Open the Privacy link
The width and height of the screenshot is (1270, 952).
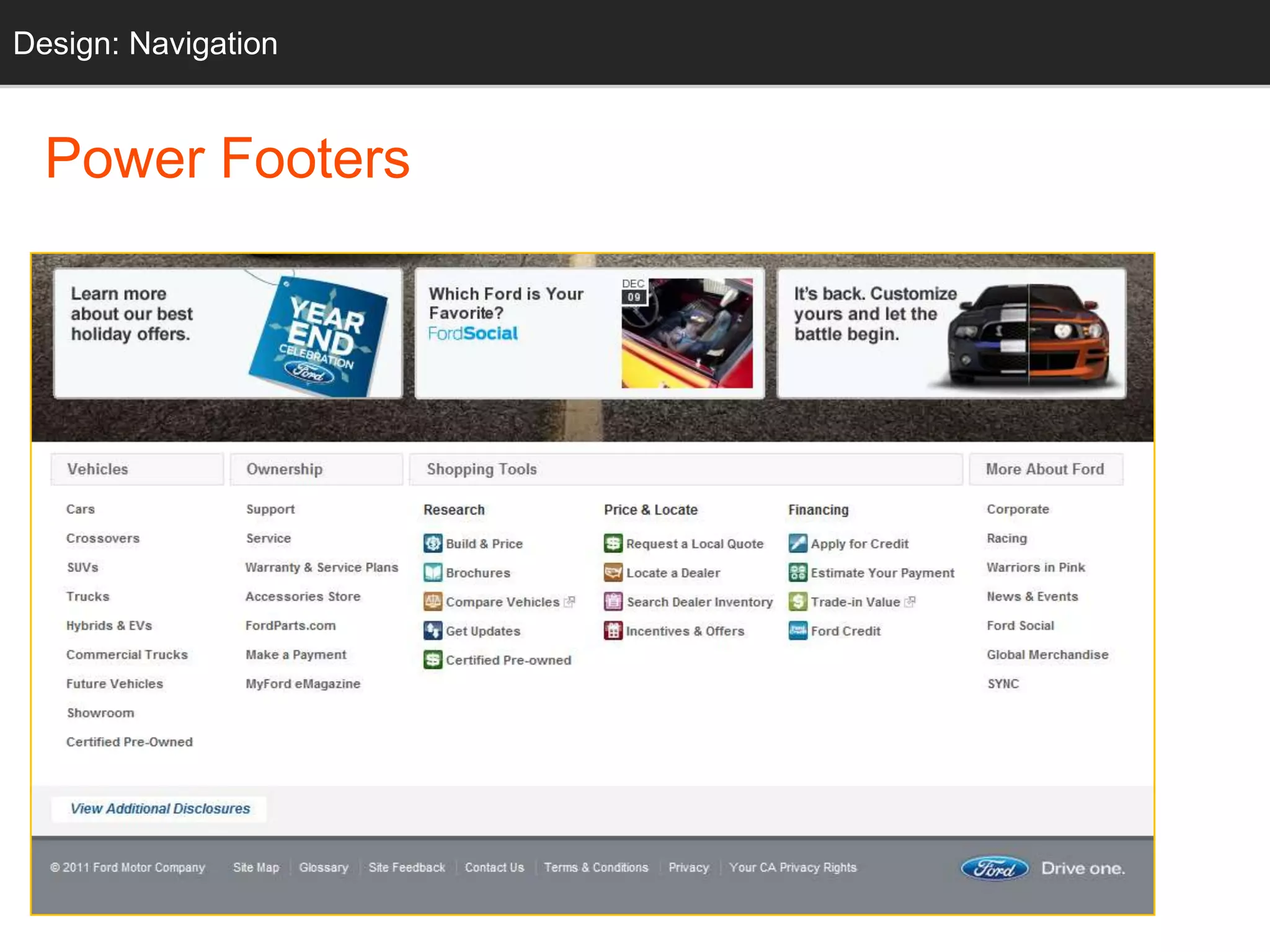(x=689, y=868)
